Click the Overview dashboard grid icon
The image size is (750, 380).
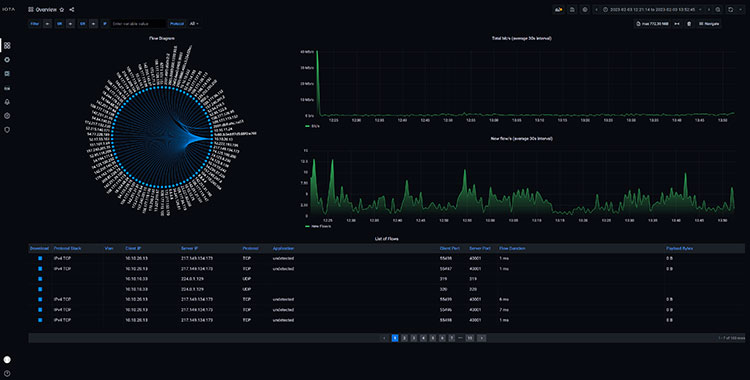tap(31, 10)
